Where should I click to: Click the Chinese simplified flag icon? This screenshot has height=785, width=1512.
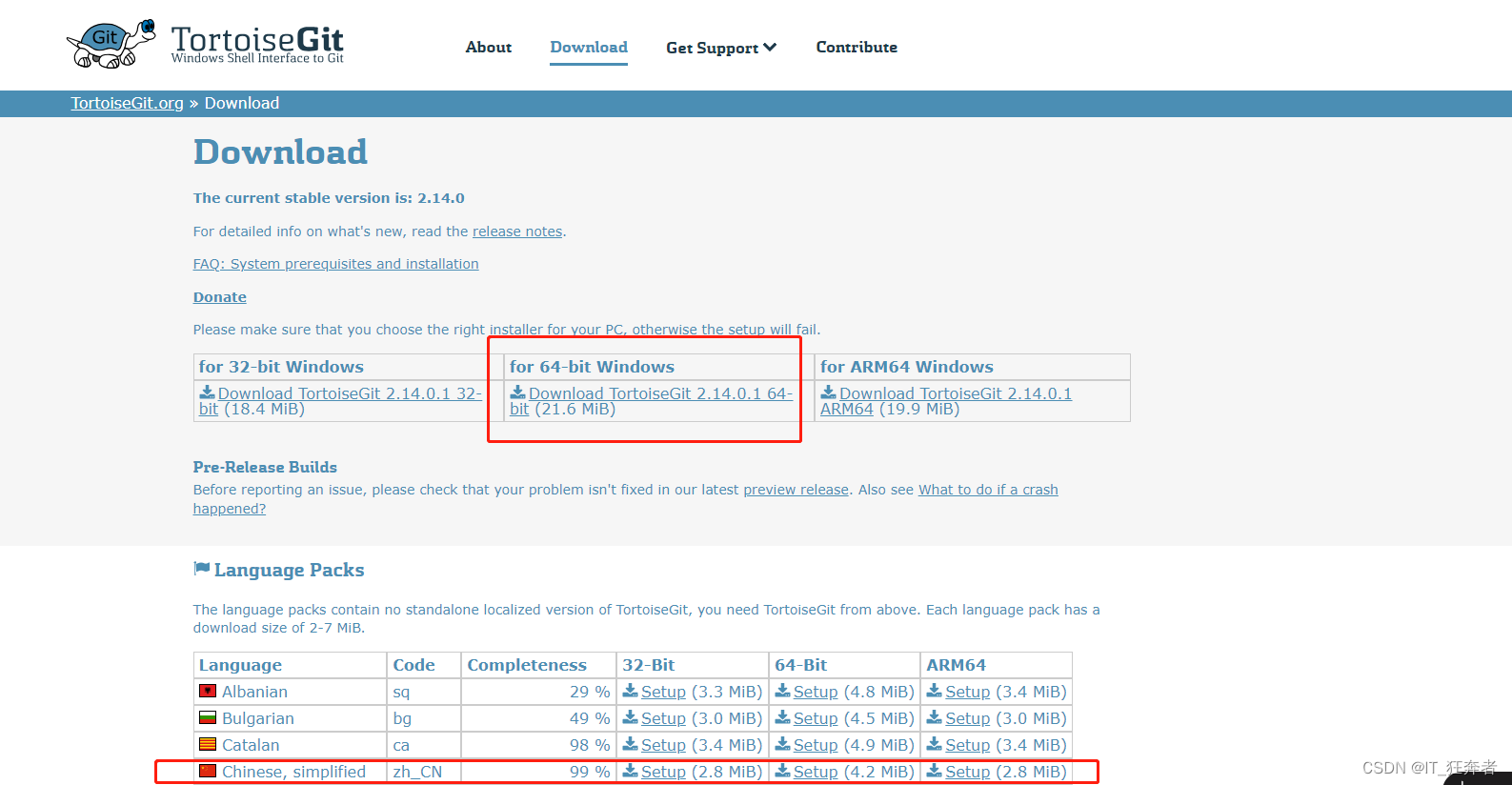208,771
